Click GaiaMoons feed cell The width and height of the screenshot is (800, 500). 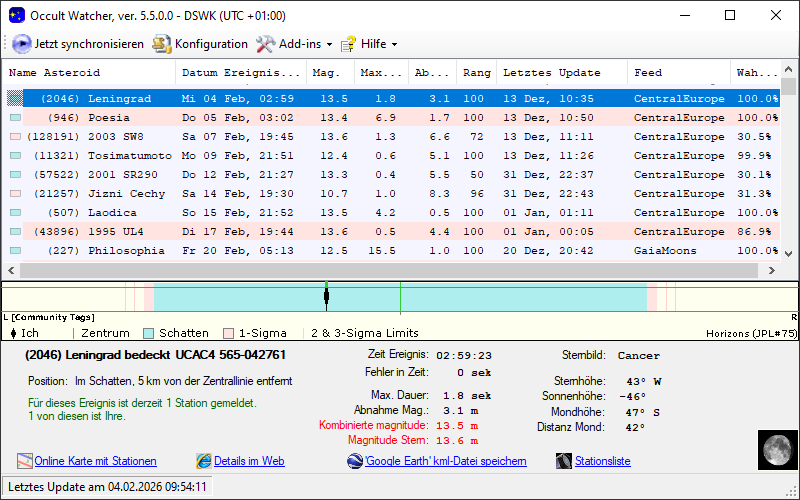coord(665,251)
